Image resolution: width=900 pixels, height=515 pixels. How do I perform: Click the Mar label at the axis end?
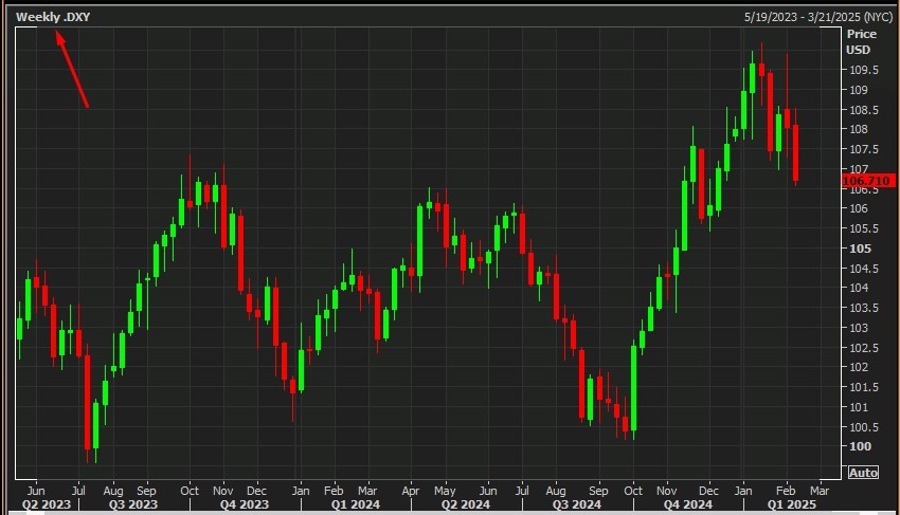click(x=819, y=491)
